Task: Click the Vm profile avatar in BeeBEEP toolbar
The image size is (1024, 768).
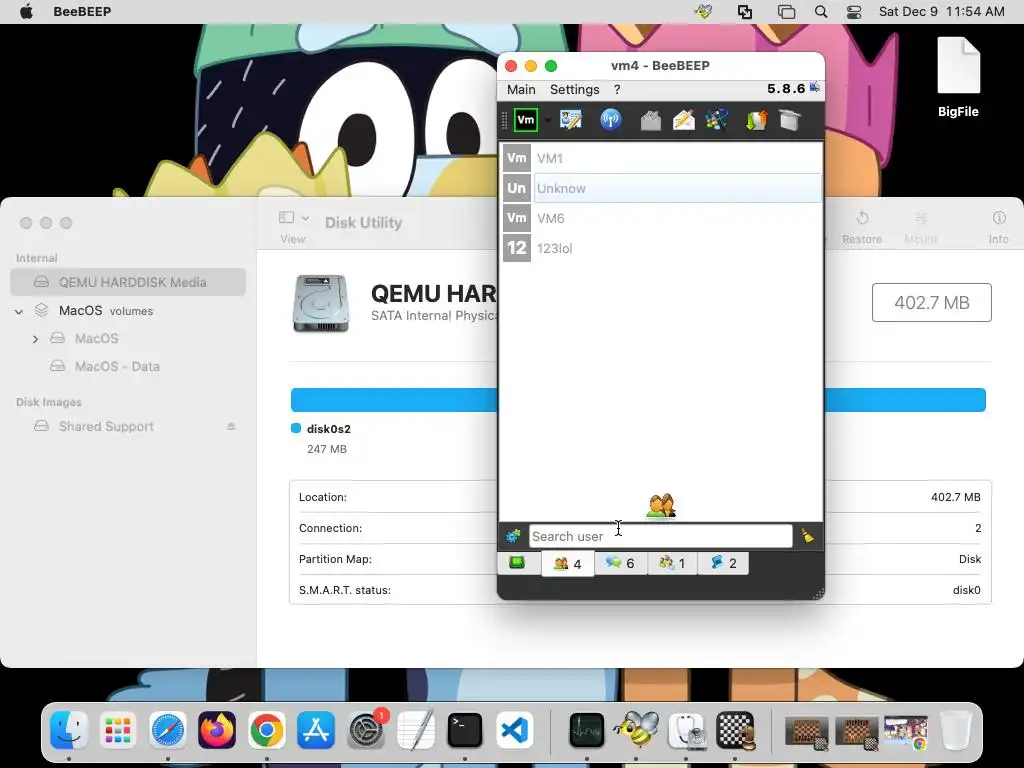Action: point(526,120)
